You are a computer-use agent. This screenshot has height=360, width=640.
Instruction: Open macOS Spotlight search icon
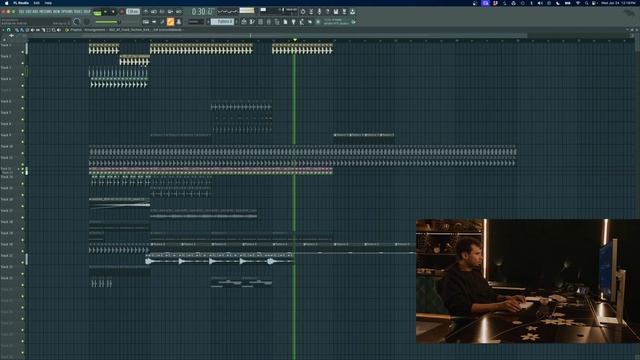(x=587, y=3)
